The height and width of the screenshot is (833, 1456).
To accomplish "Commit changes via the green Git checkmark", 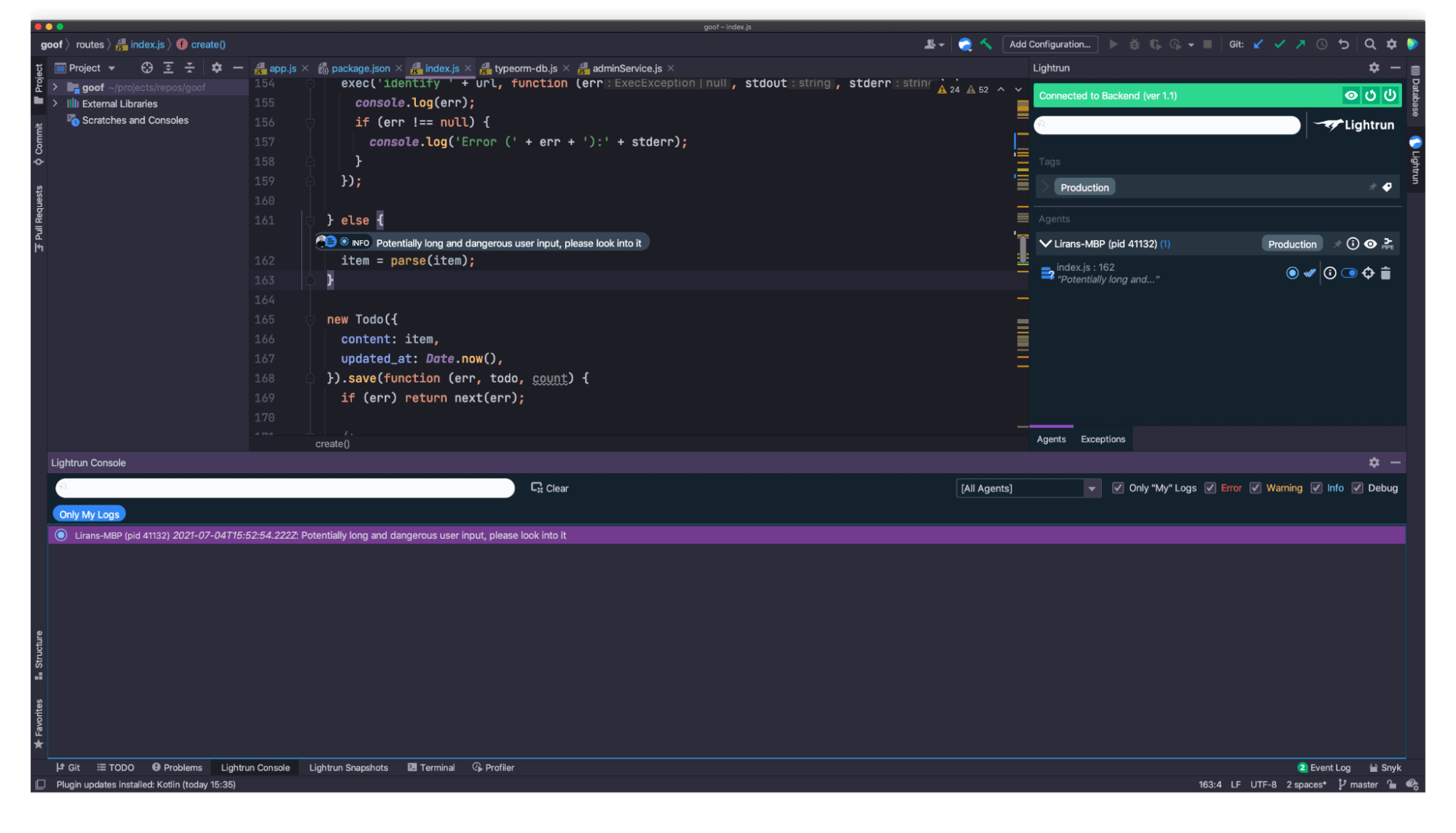I will coord(1280,44).
